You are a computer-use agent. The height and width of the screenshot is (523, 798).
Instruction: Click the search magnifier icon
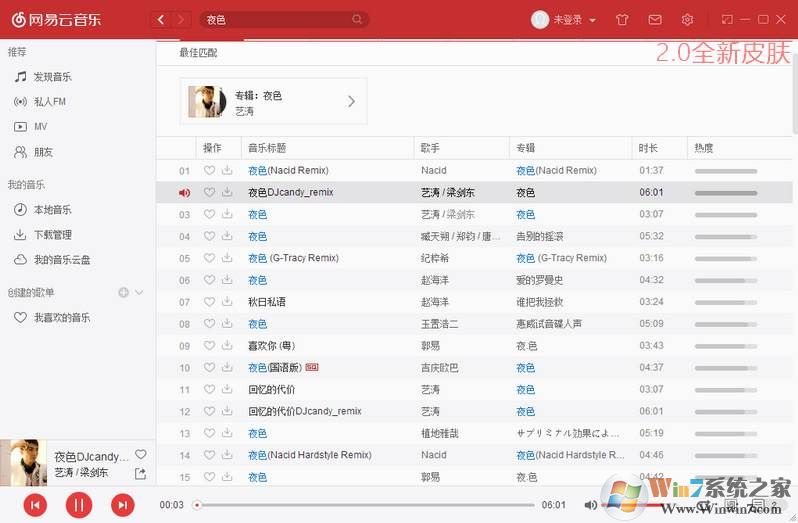tap(357, 19)
